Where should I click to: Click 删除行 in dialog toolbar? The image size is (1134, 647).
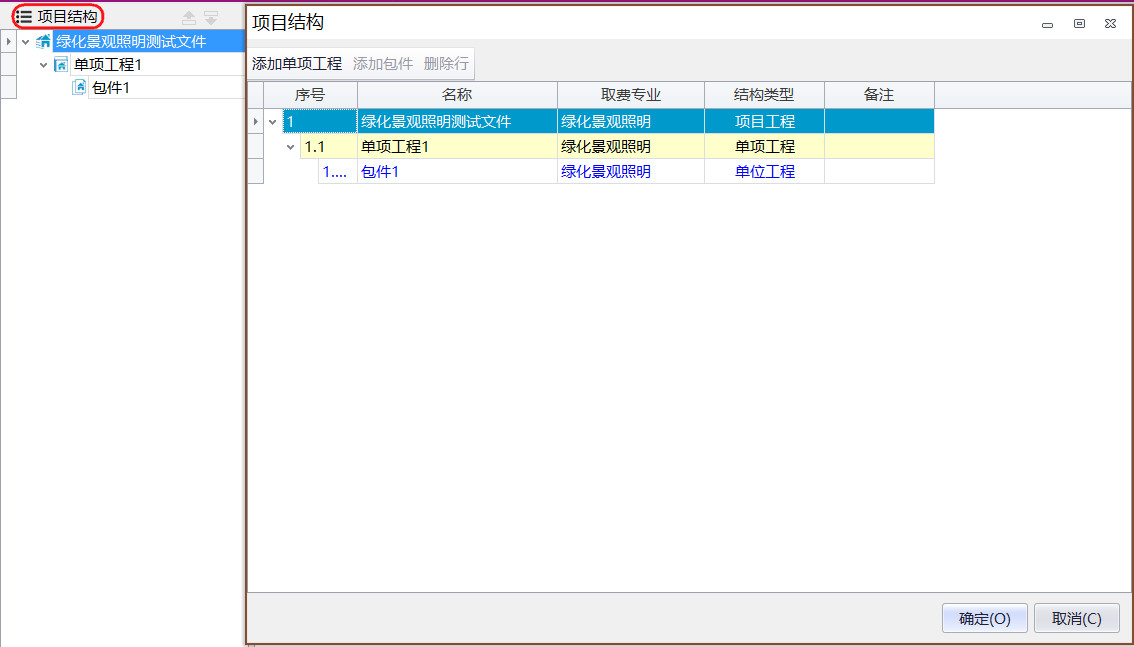click(446, 64)
